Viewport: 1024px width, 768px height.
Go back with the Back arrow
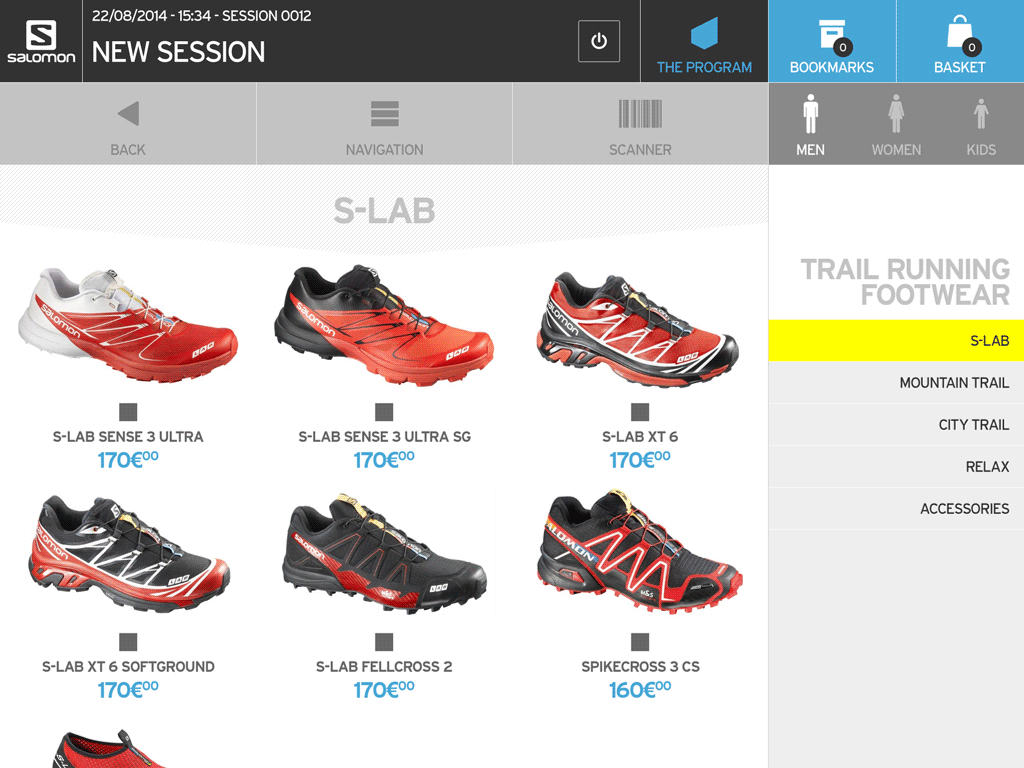[128, 124]
